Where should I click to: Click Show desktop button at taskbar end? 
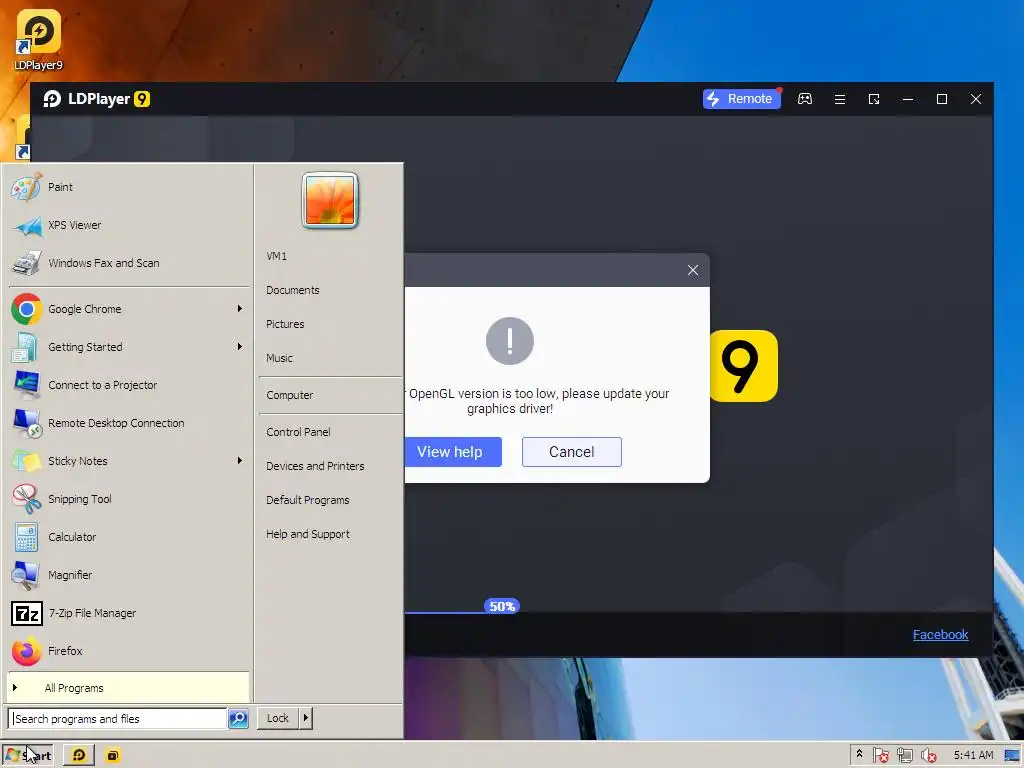(1012, 756)
